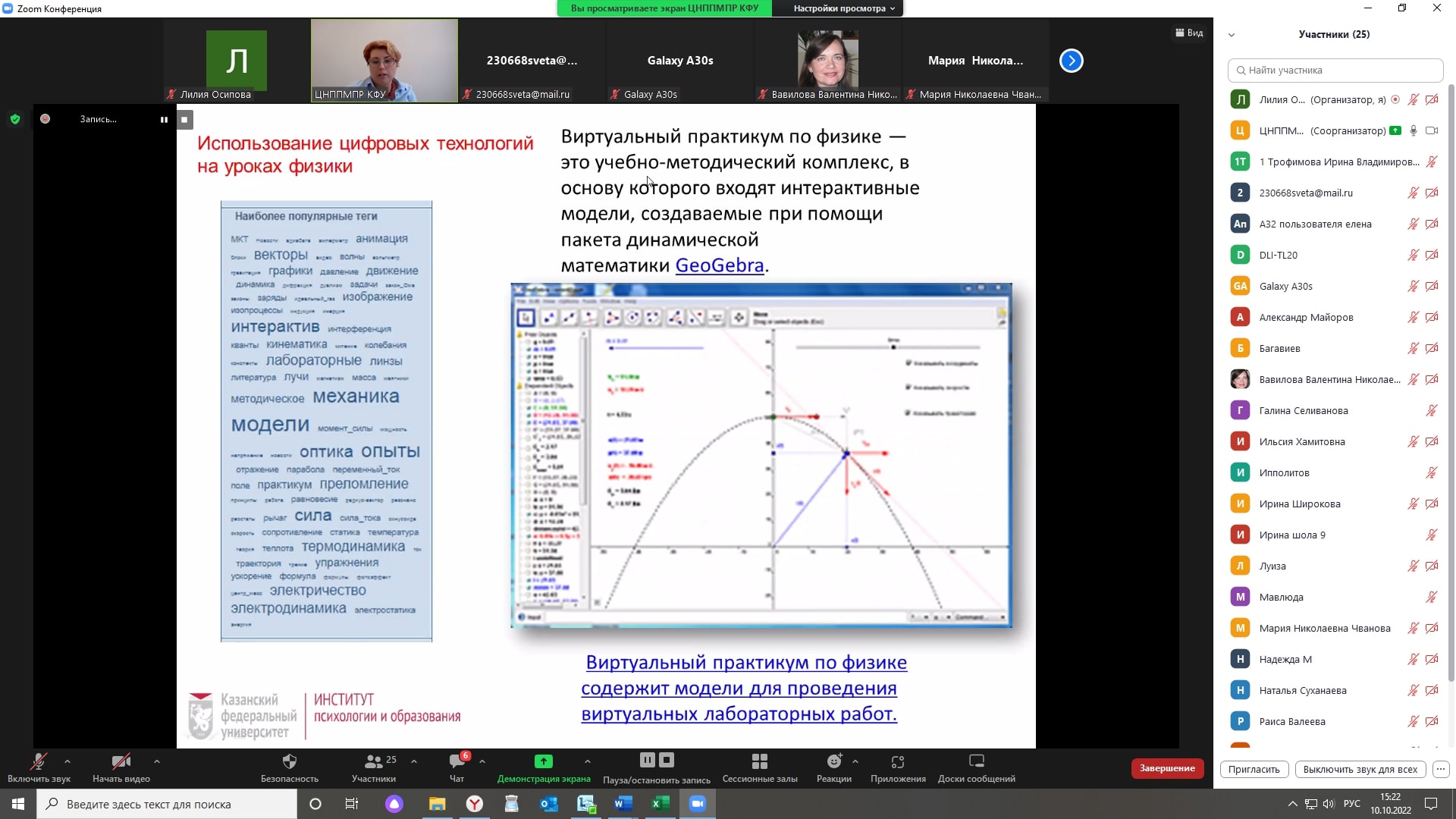1456x819 pixels.
Task: Pause recording in top-left indicator
Action: (164, 120)
